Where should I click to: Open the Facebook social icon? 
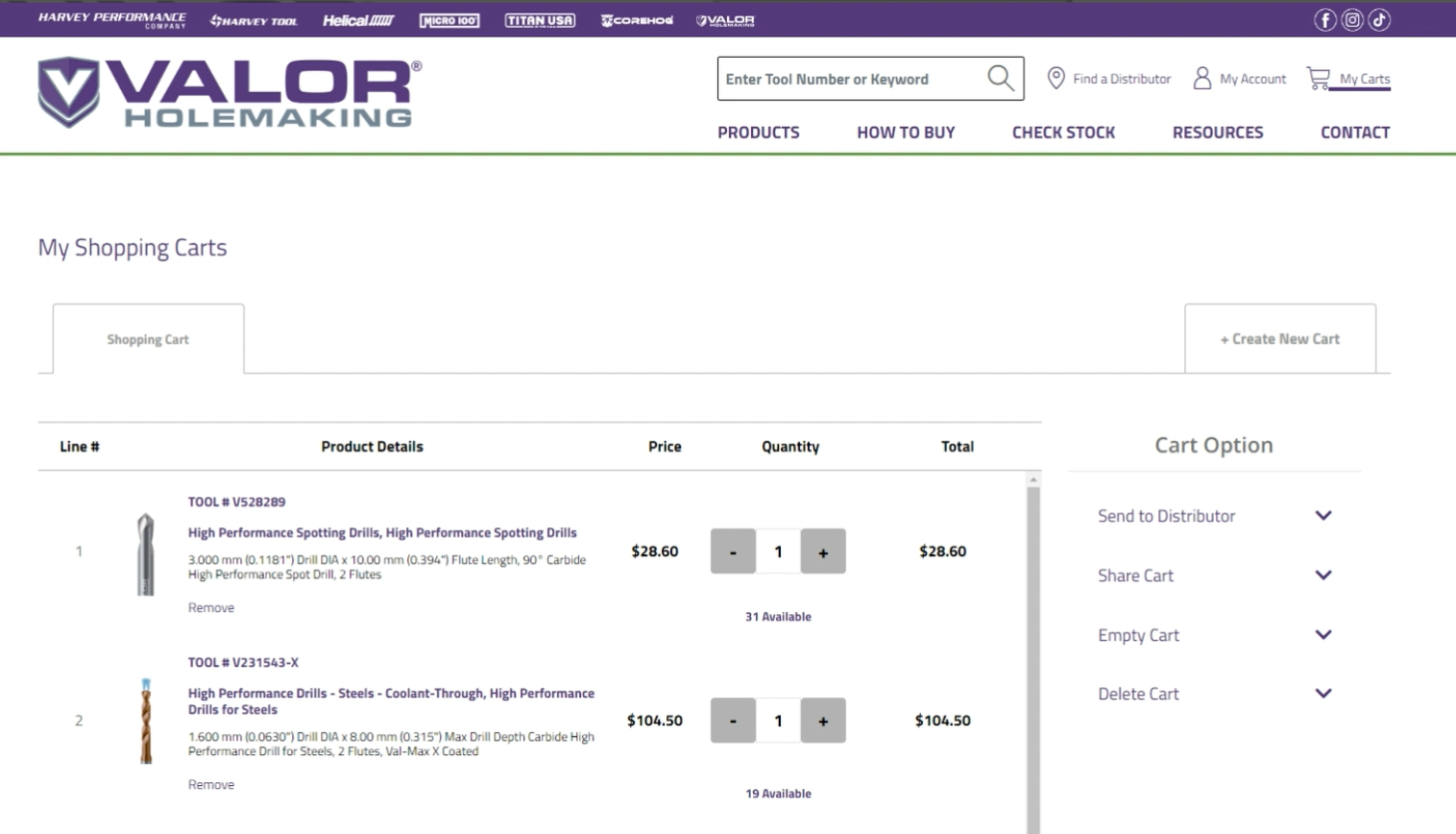click(1324, 20)
